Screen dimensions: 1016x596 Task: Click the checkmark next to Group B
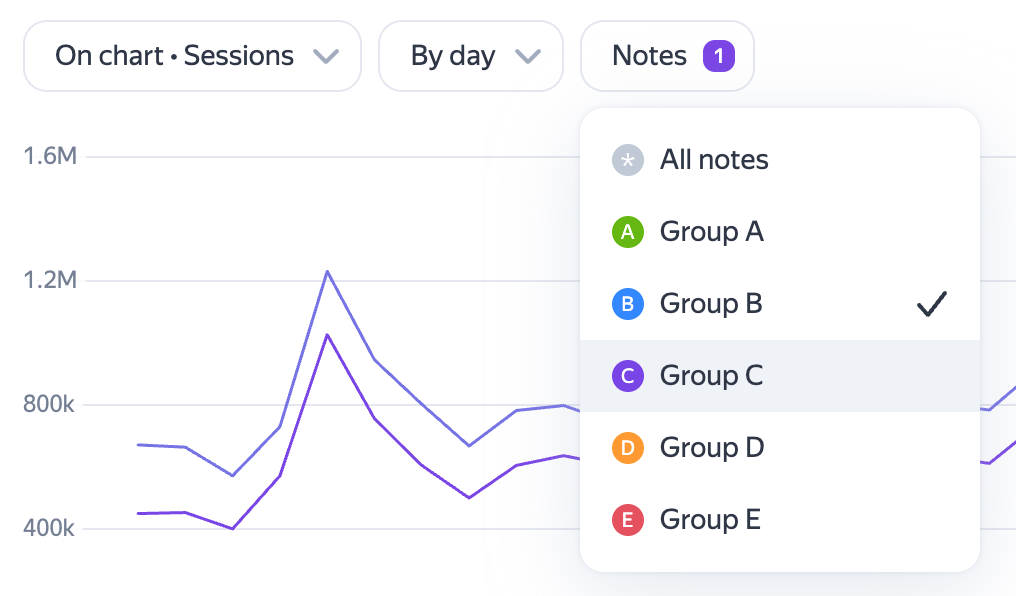tap(932, 304)
